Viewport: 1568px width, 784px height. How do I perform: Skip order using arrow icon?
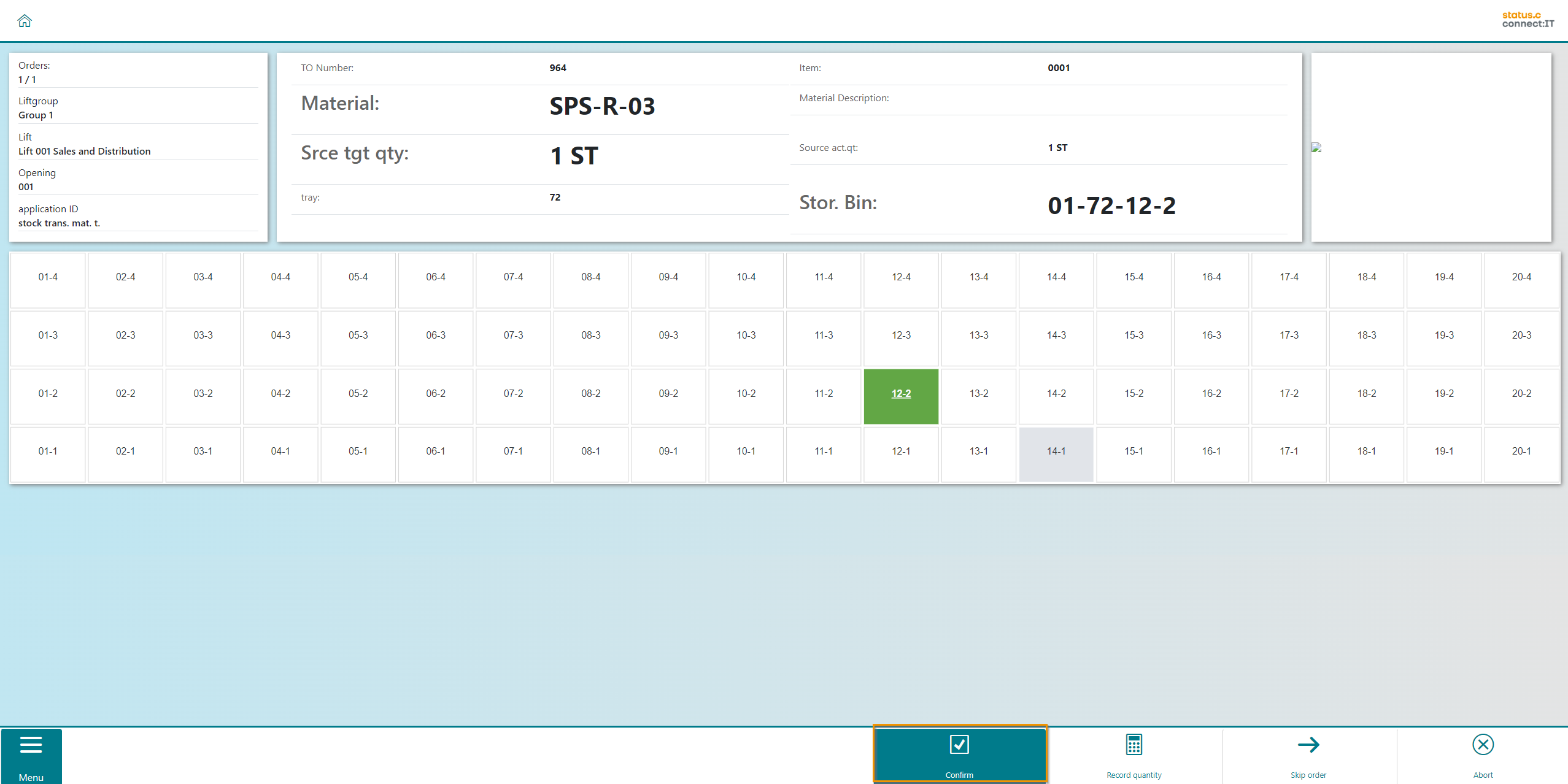coord(1308,755)
